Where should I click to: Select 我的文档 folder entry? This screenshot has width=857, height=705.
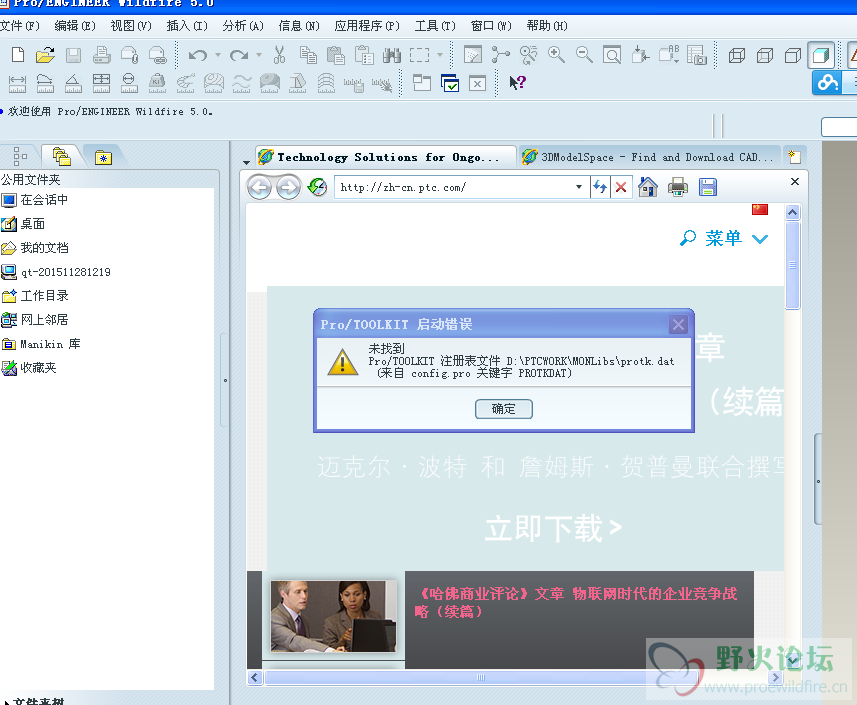point(34,248)
